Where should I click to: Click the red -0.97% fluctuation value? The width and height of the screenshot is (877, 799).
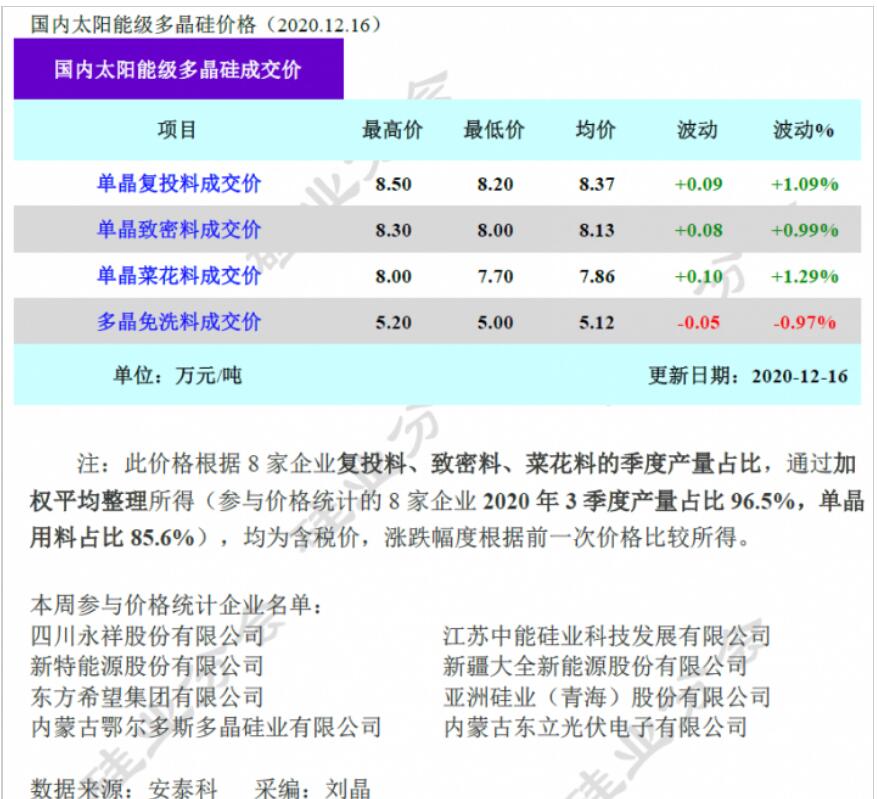[x=804, y=323]
